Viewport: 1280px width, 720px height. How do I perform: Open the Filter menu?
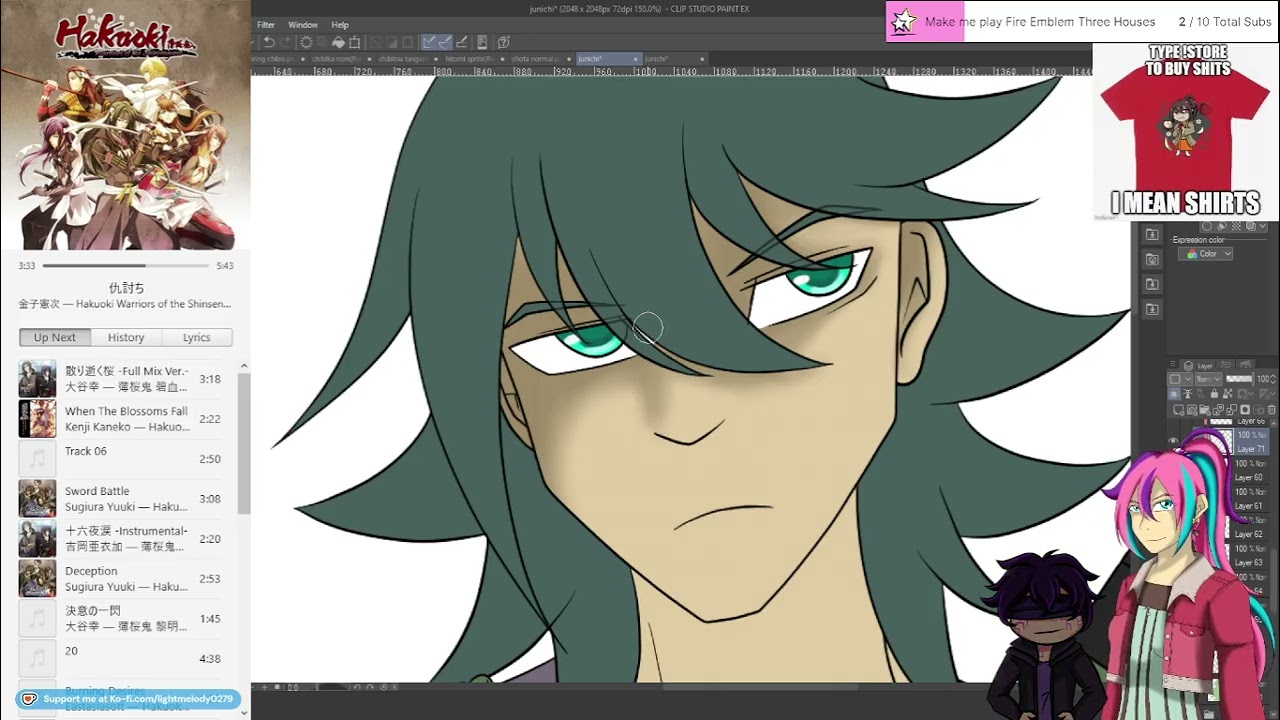click(266, 25)
